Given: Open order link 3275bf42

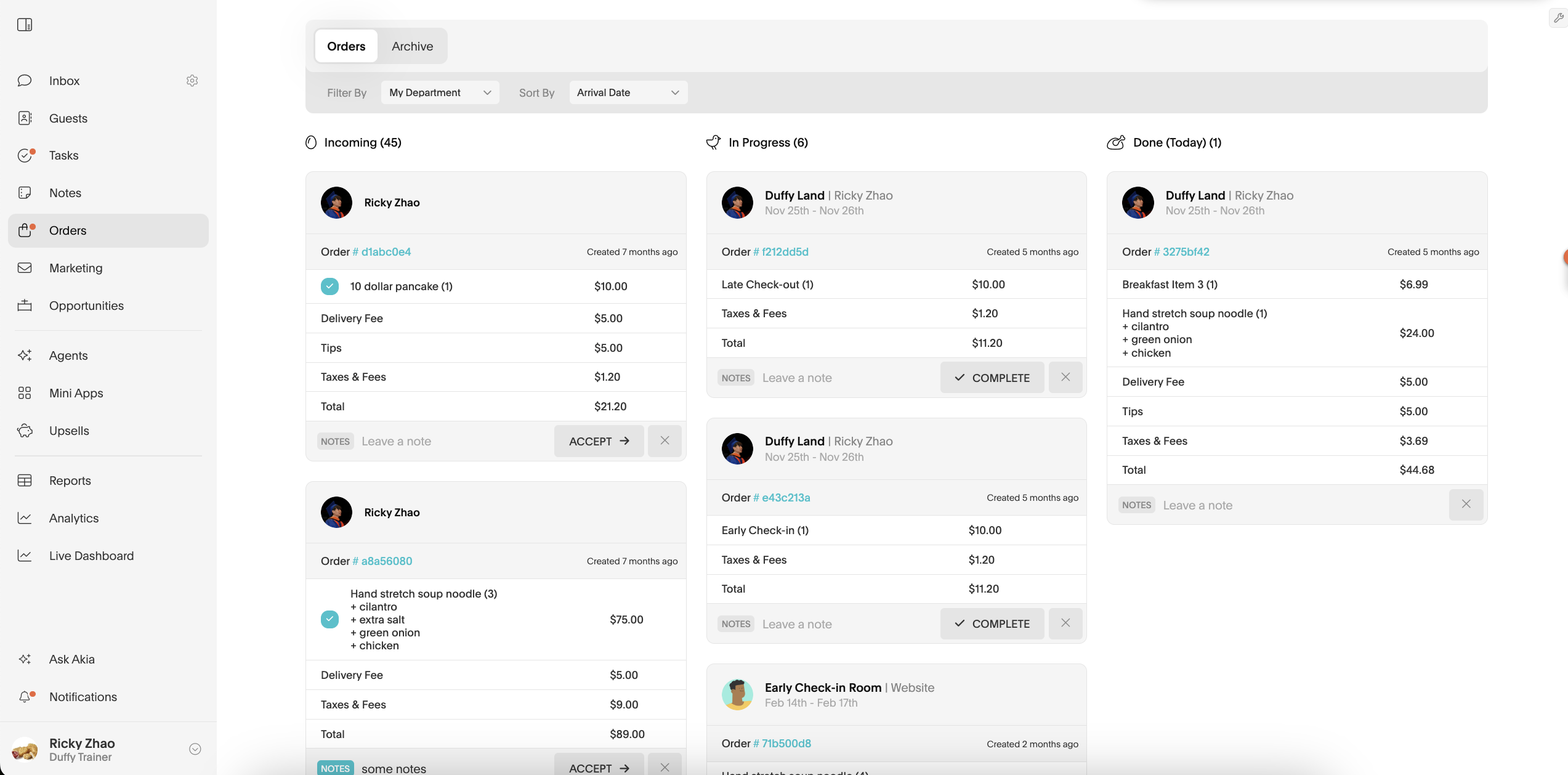Looking at the screenshot, I should [x=1186, y=252].
